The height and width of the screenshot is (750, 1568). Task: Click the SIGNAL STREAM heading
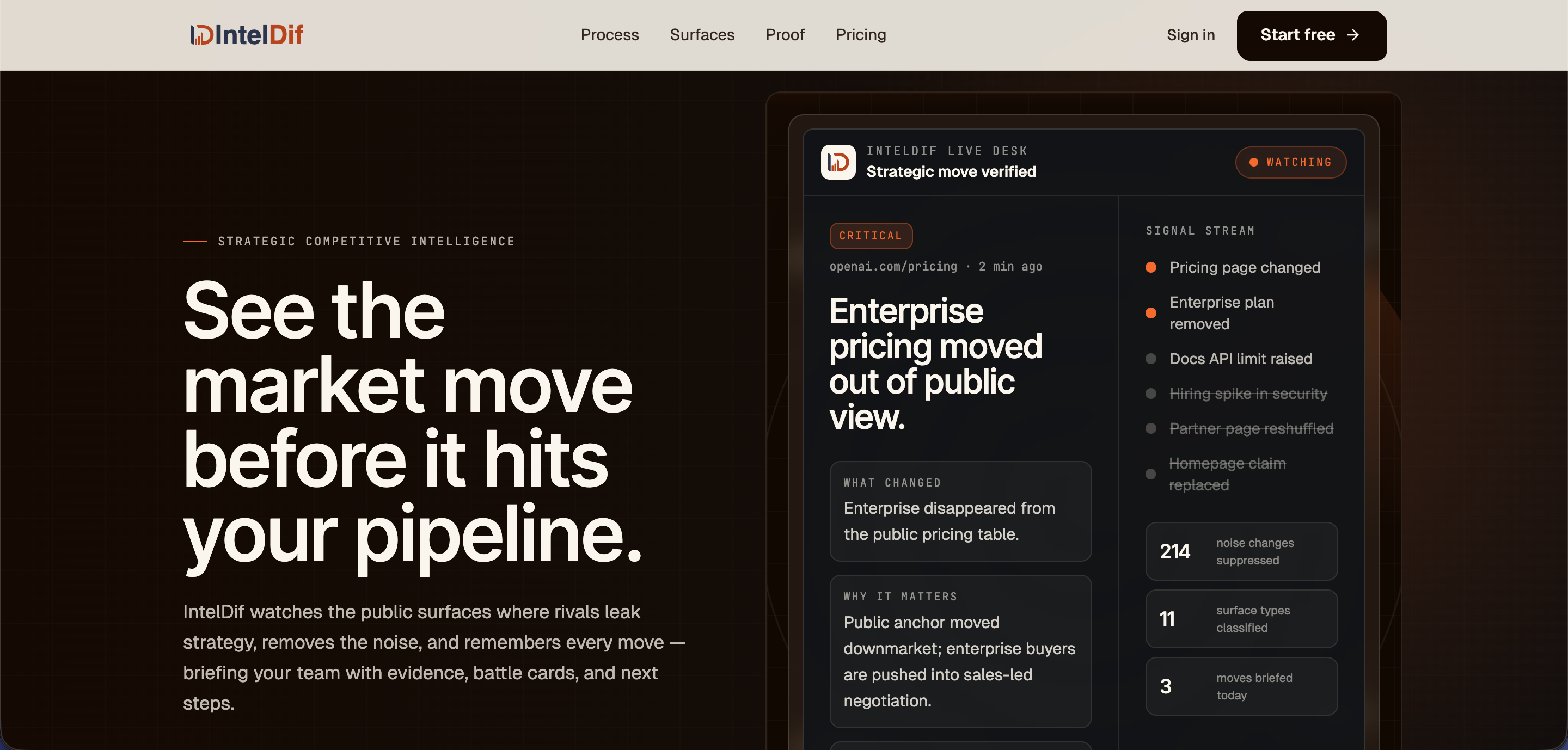[x=1200, y=231]
